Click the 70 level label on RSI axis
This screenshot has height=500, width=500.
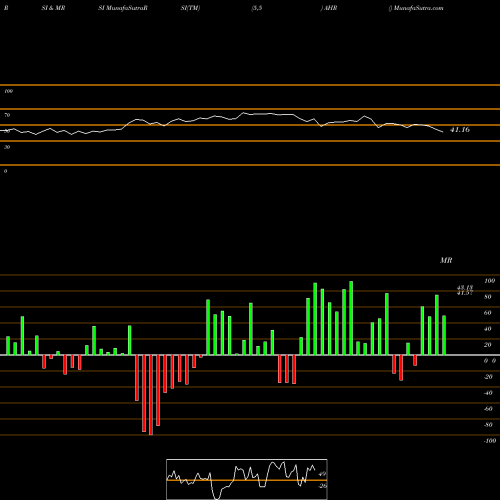click(x=7, y=115)
